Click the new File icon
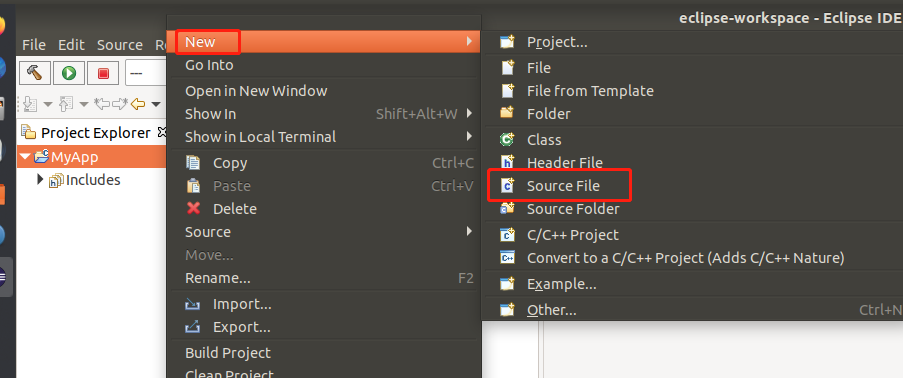The width and height of the screenshot is (903, 378). tap(507, 67)
